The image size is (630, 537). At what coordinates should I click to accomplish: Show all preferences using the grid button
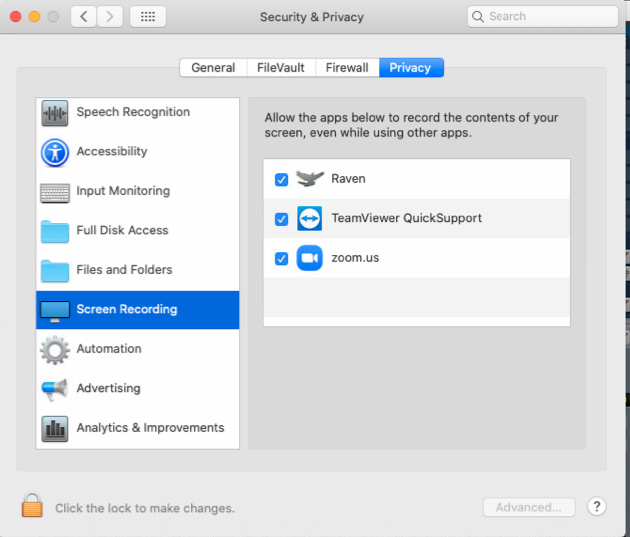pos(148,17)
